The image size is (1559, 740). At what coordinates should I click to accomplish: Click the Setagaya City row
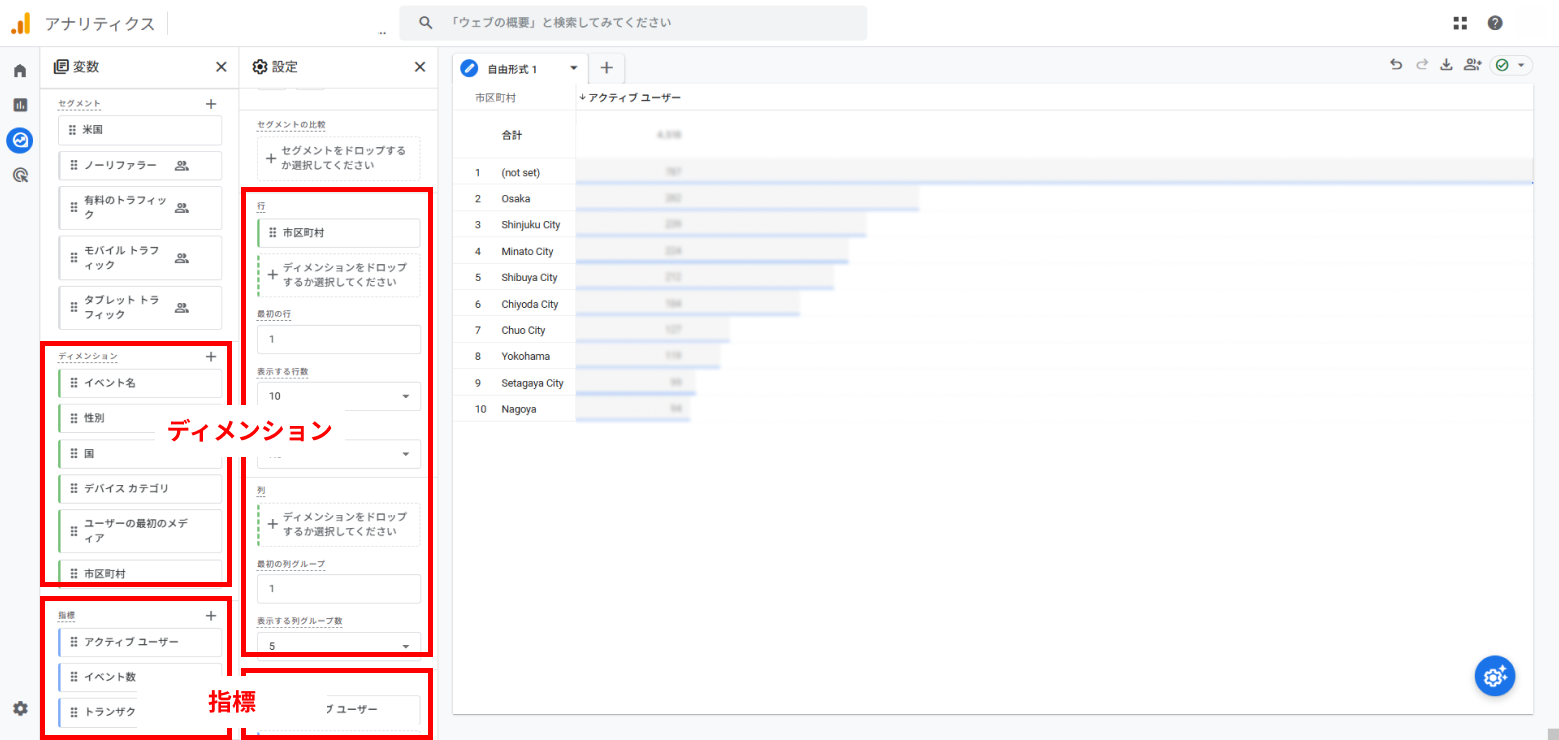(992, 383)
